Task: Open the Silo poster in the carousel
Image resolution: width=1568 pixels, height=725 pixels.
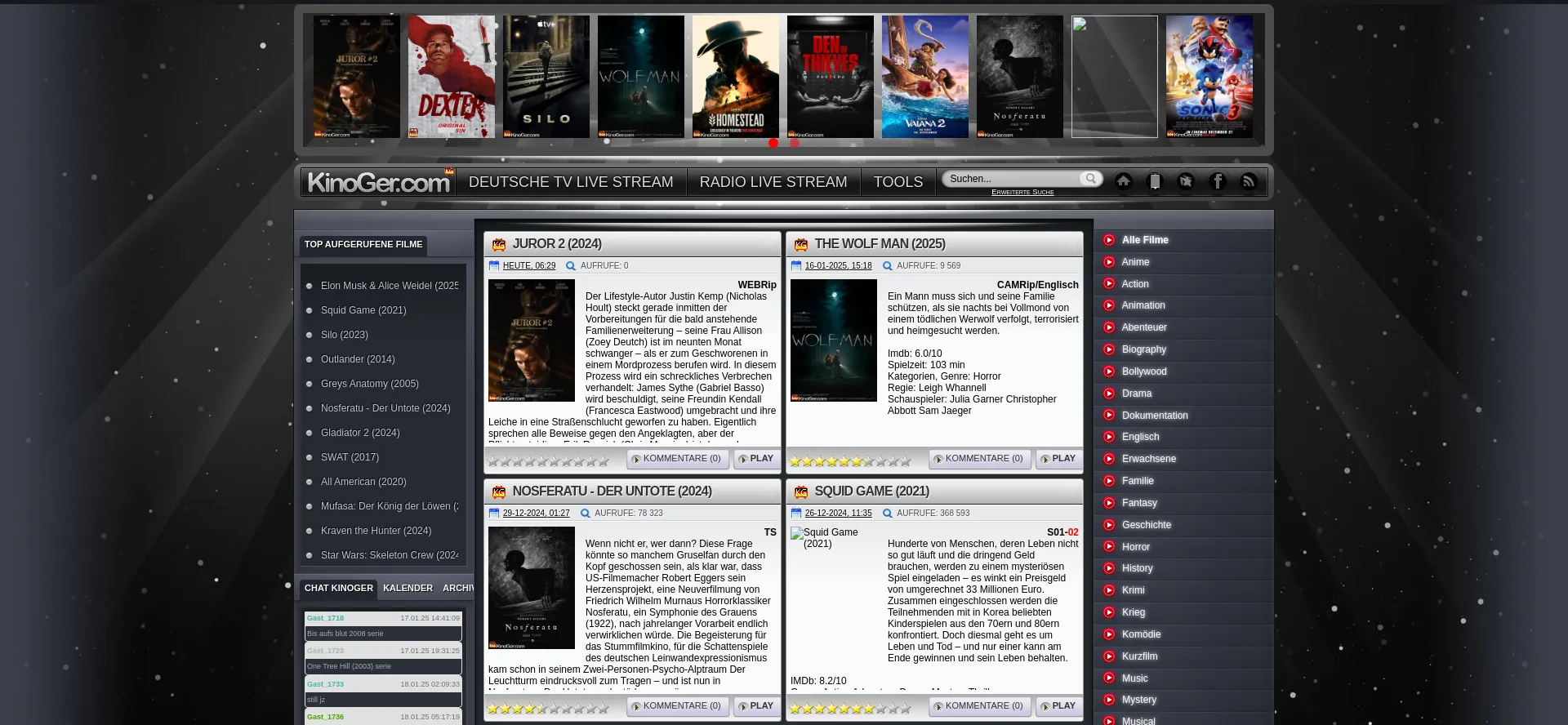Action: pyautogui.click(x=546, y=77)
